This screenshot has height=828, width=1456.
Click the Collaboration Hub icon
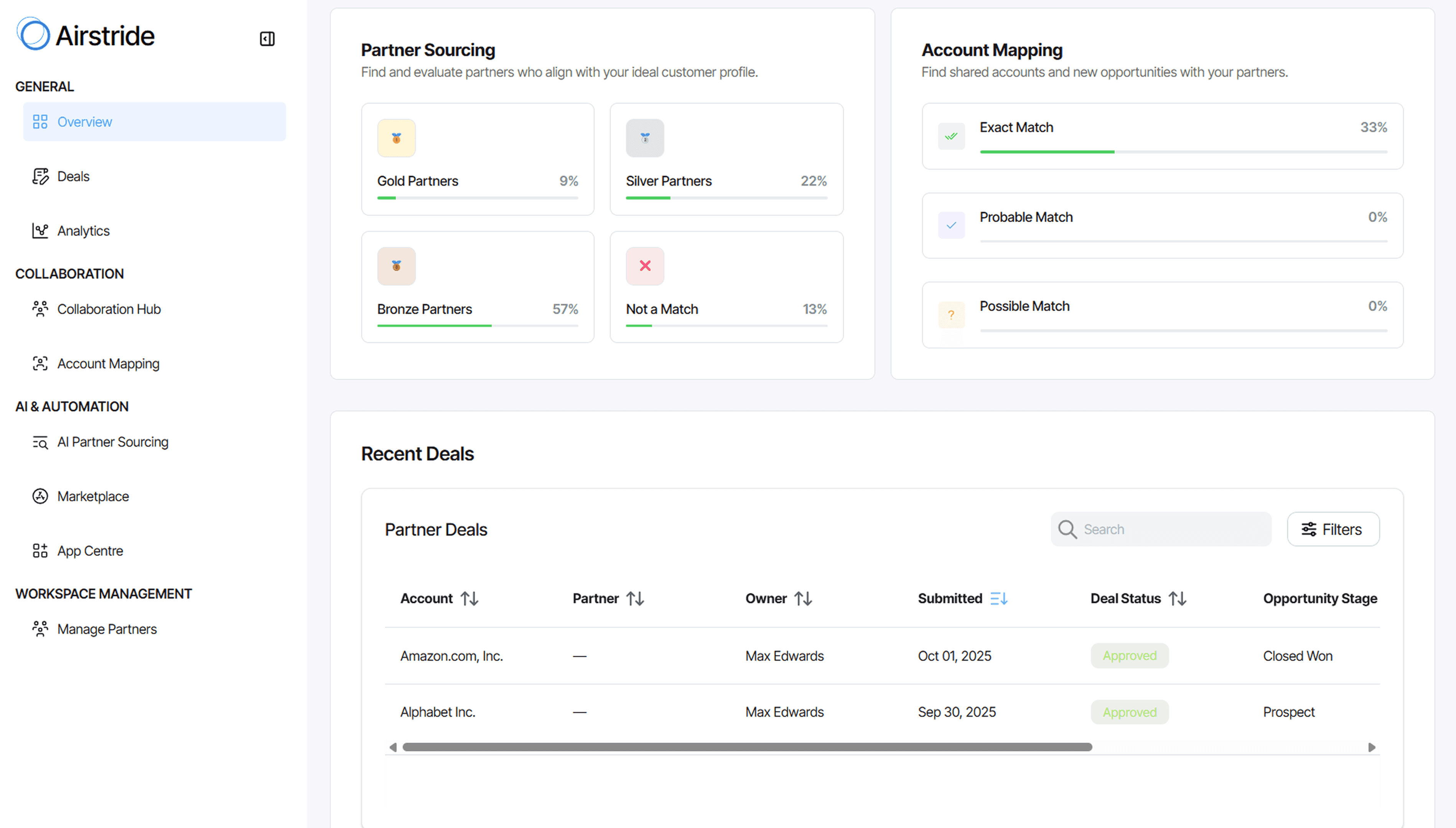coord(40,309)
